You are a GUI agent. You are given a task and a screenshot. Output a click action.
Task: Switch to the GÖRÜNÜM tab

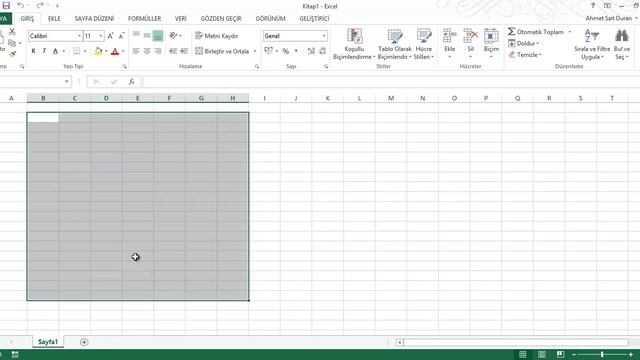(270, 18)
